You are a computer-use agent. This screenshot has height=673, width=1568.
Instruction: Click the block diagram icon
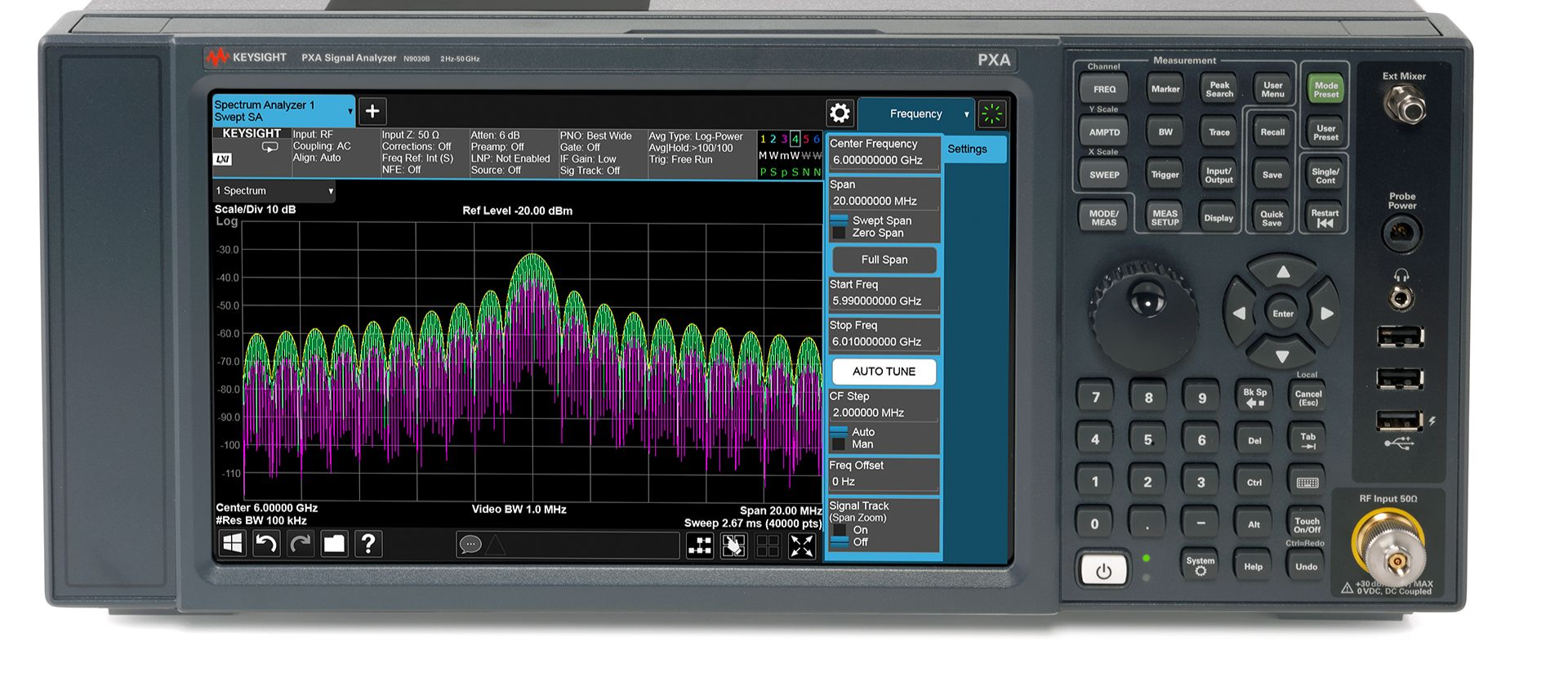(700, 546)
